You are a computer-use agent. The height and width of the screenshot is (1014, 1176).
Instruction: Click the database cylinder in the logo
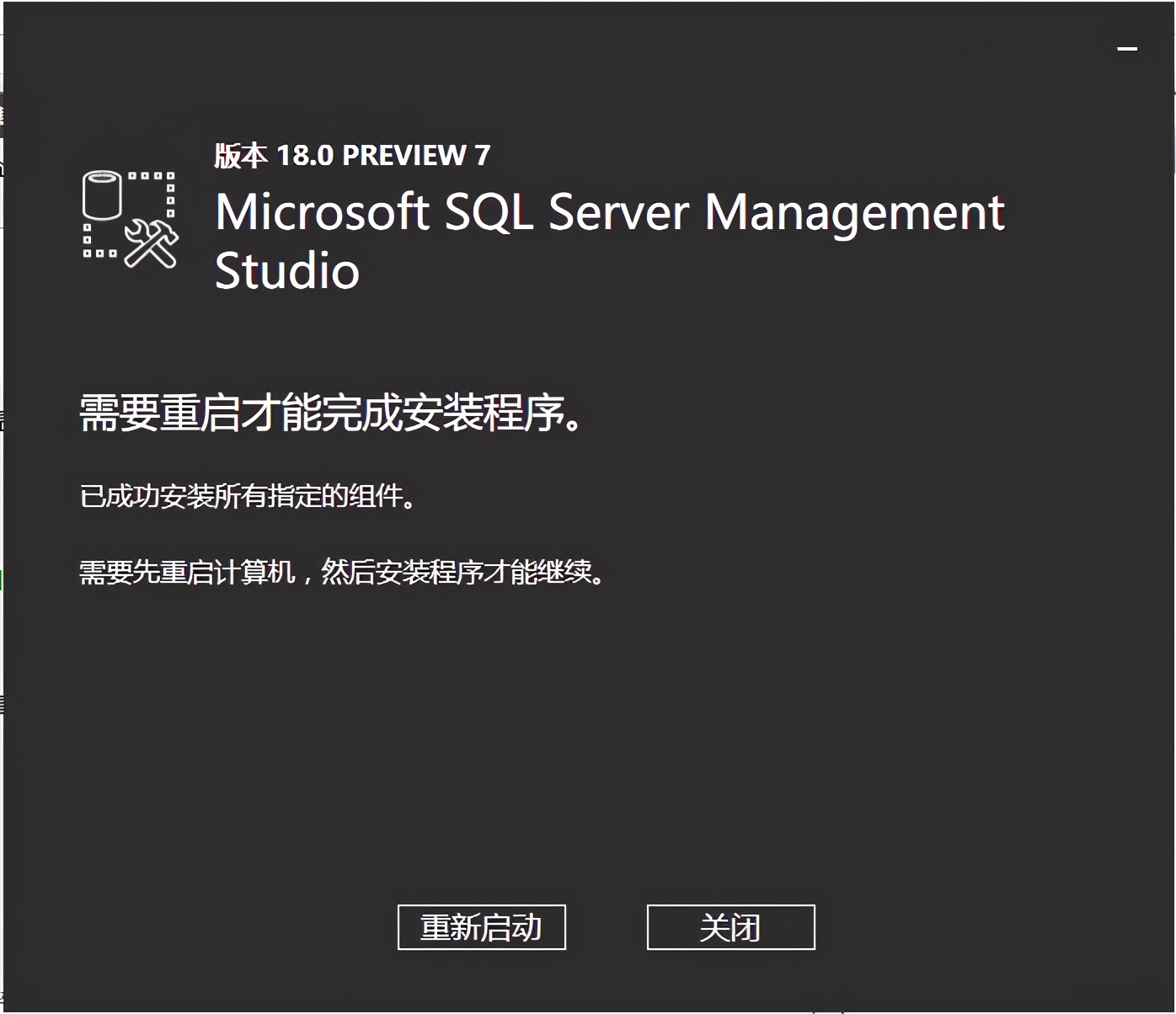[103, 195]
